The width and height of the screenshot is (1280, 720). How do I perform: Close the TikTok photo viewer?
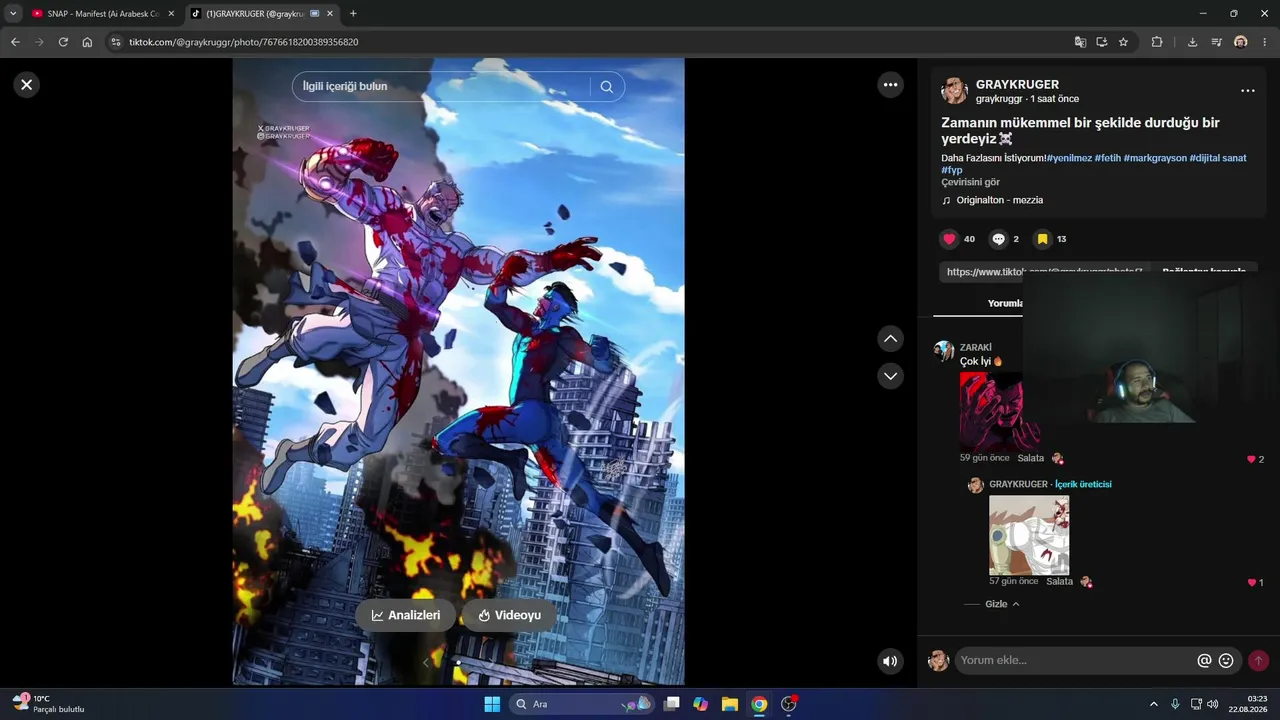coord(27,85)
